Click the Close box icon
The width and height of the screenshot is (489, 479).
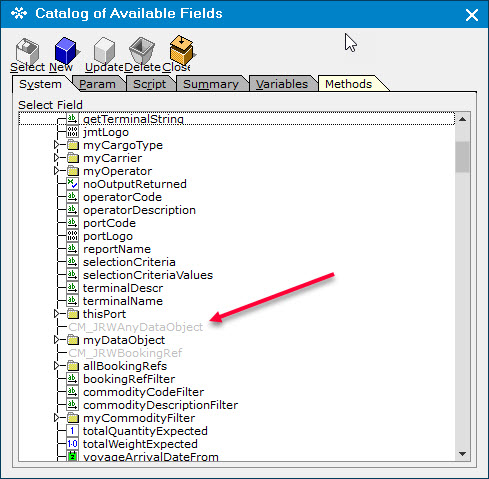tap(181, 49)
